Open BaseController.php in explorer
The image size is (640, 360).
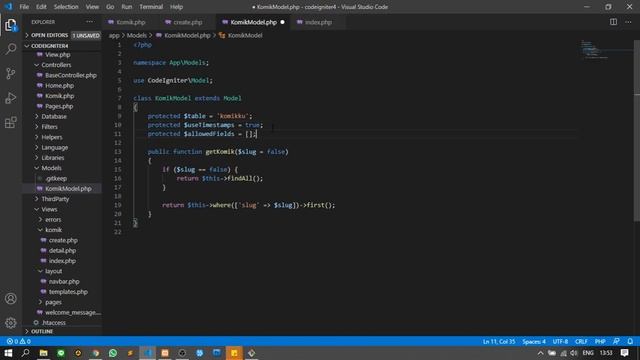tap(71, 75)
